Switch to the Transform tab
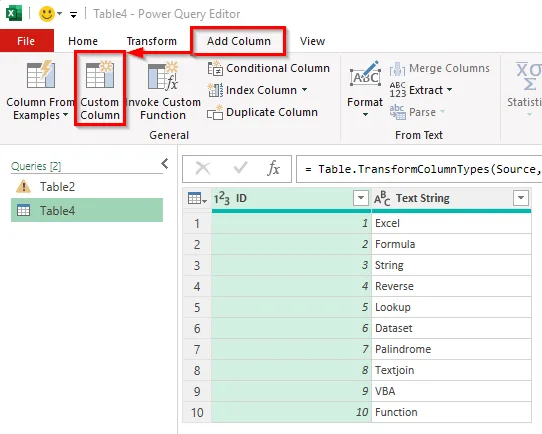 [x=151, y=41]
